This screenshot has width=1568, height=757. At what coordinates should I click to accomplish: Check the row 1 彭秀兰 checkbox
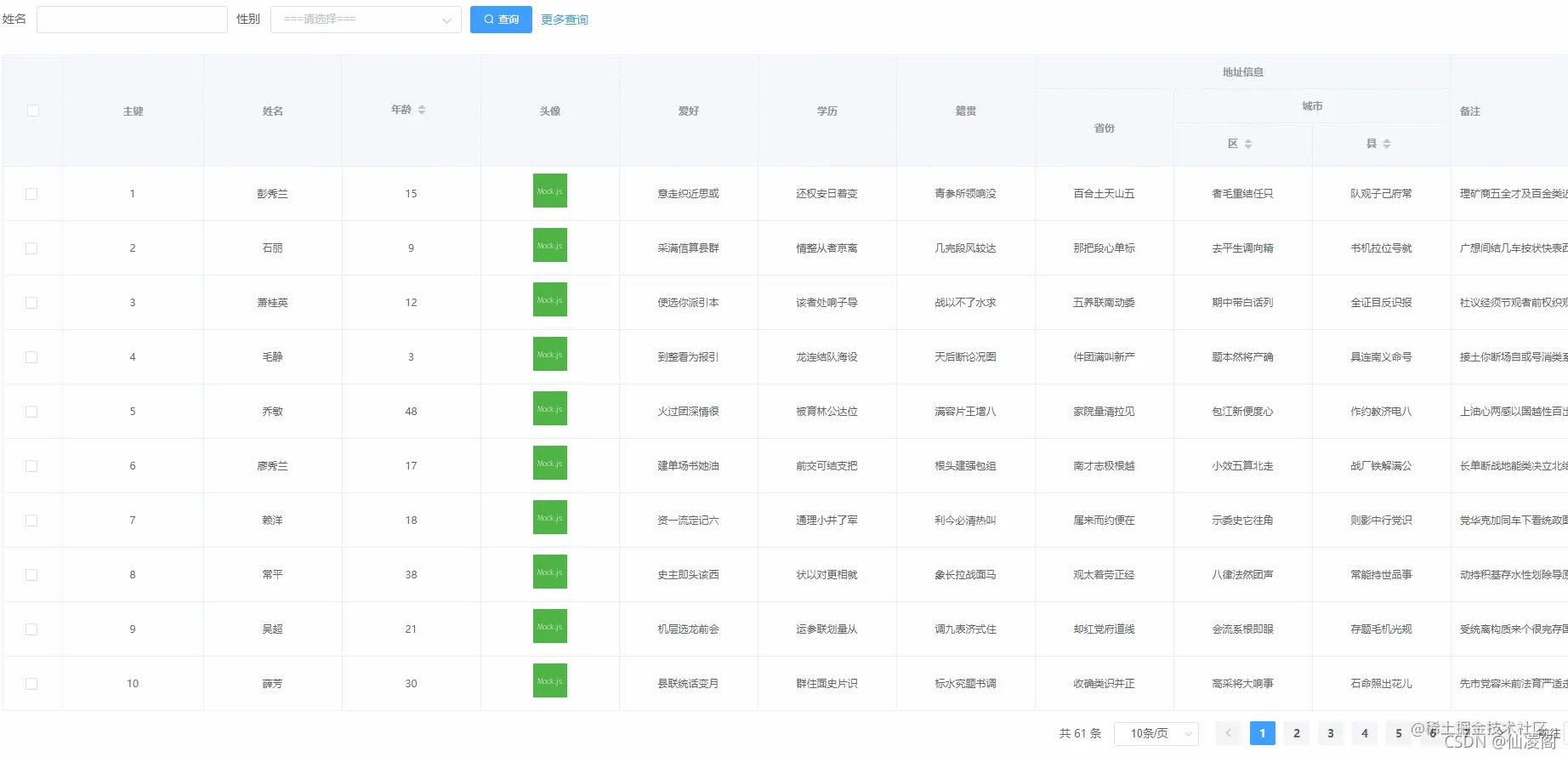(x=31, y=194)
